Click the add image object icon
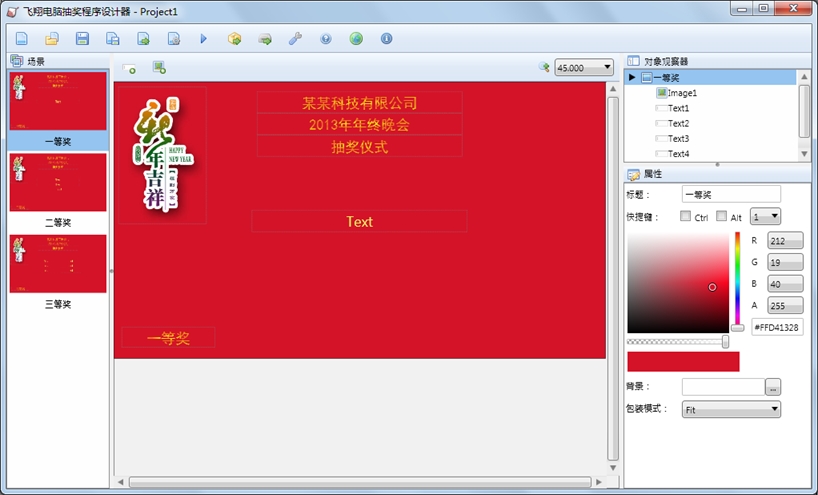Viewport: 818px width, 495px height. [159, 67]
